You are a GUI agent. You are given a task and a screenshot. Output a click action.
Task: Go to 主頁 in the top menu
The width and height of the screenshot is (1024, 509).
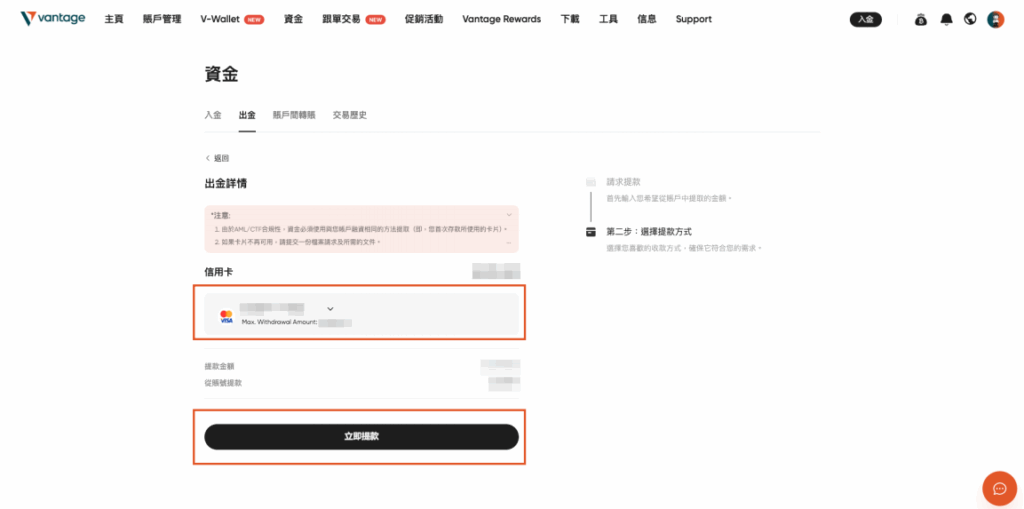pos(114,19)
